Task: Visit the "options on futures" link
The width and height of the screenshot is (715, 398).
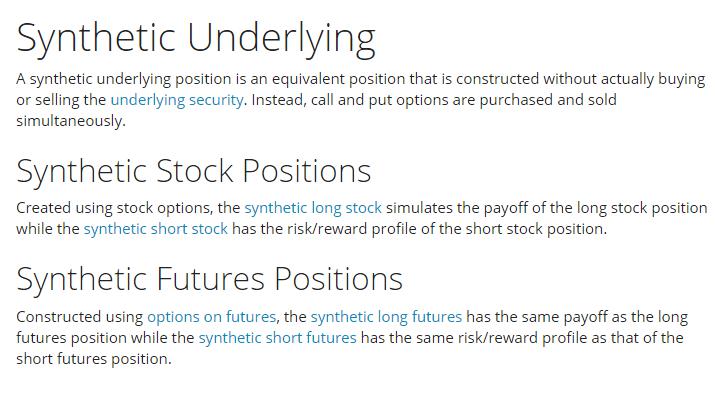Action: [212, 317]
